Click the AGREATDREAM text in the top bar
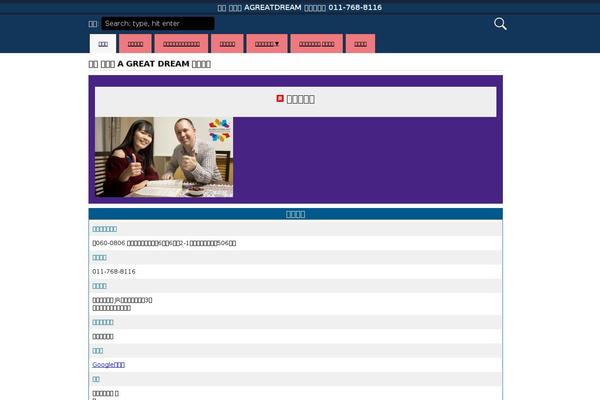The image size is (600, 400). [x=272, y=7]
